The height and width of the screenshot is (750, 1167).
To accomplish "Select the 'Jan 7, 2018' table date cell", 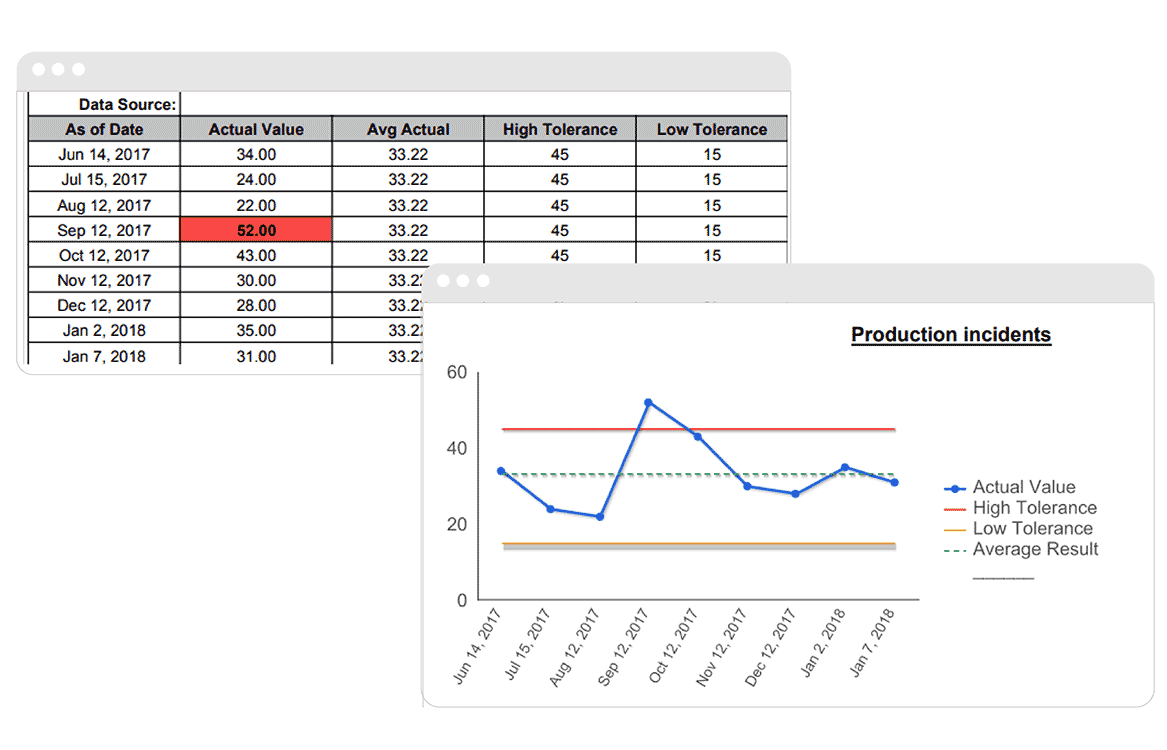I will (104, 356).
